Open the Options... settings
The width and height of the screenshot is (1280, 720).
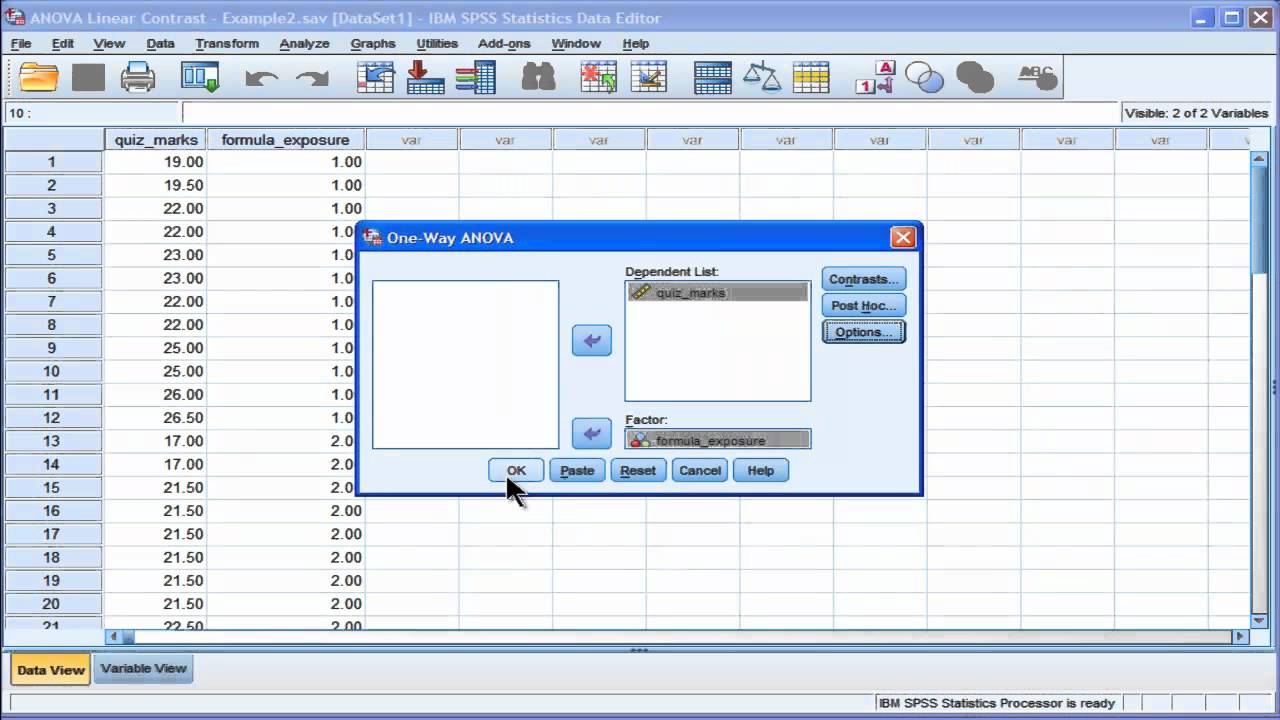coord(864,332)
